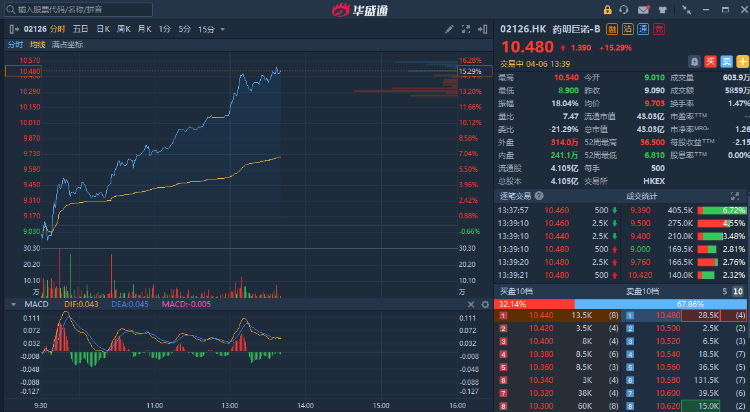Expand the trade statistics panel icon
This screenshot has width=750, height=412.
click(x=735, y=196)
